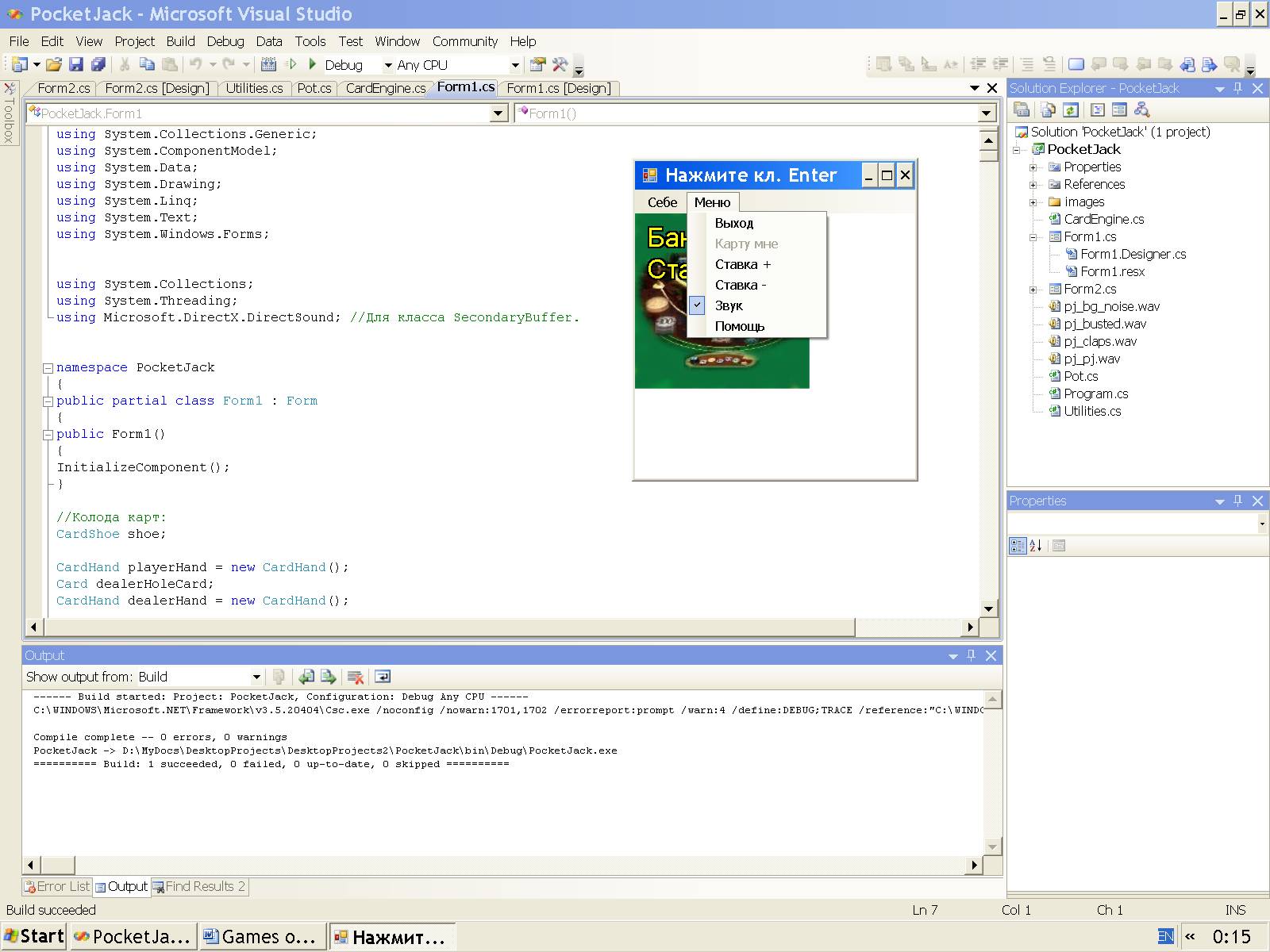Open the View Class Diagram icon
The height and width of the screenshot is (952, 1270).
pos(1143,110)
